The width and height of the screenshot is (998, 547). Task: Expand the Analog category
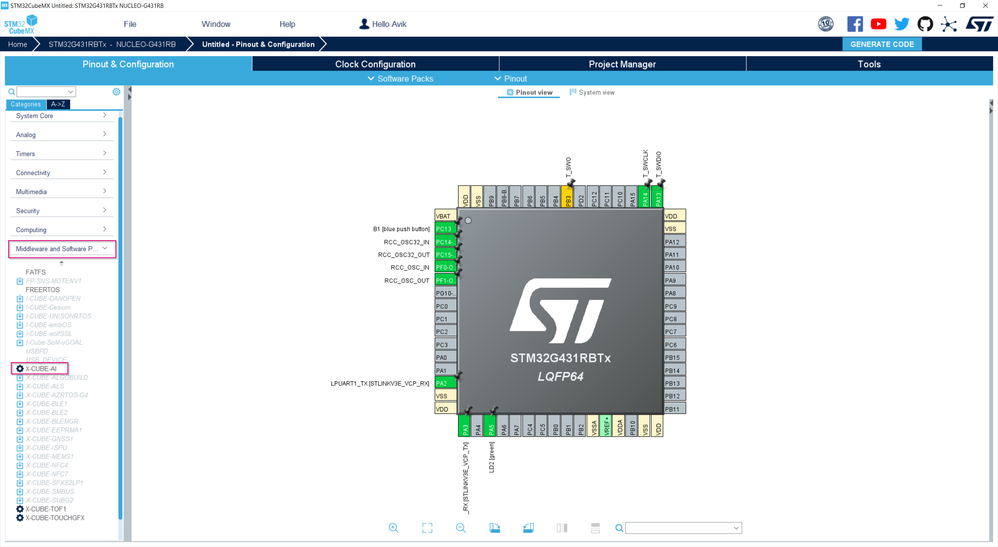60,135
